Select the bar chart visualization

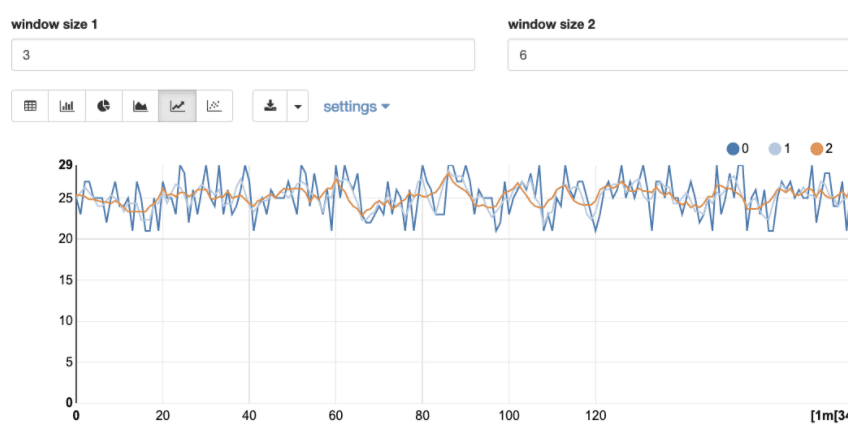pyautogui.click(x=67, y=106)
